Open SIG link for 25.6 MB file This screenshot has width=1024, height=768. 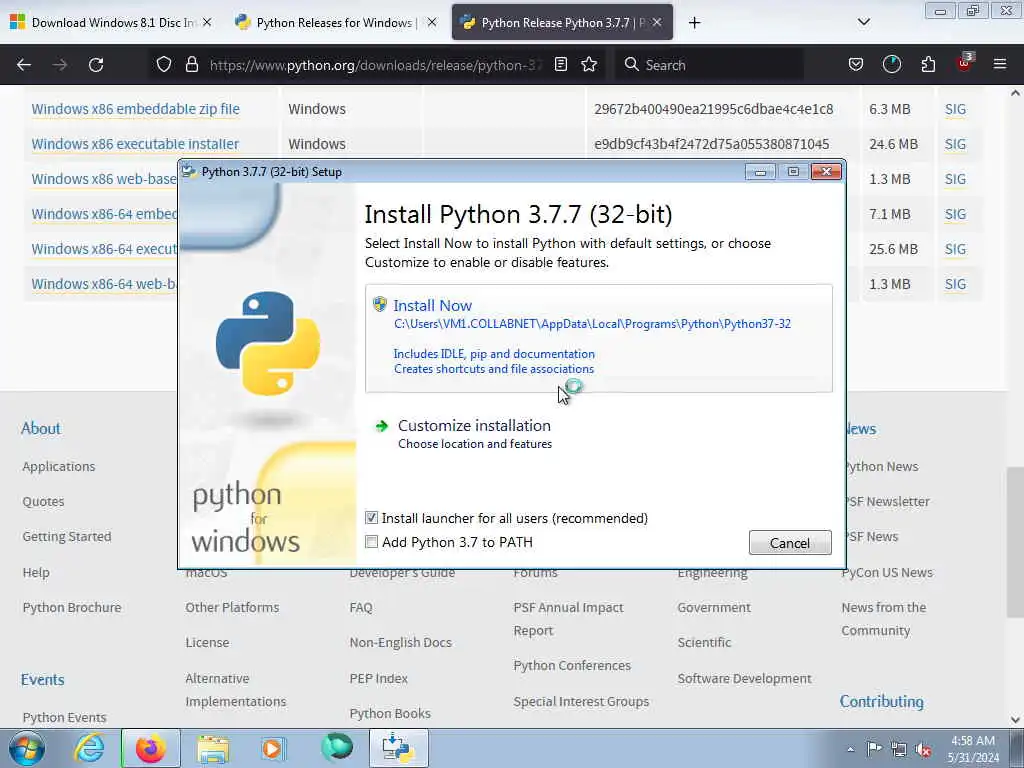[955, 249]
